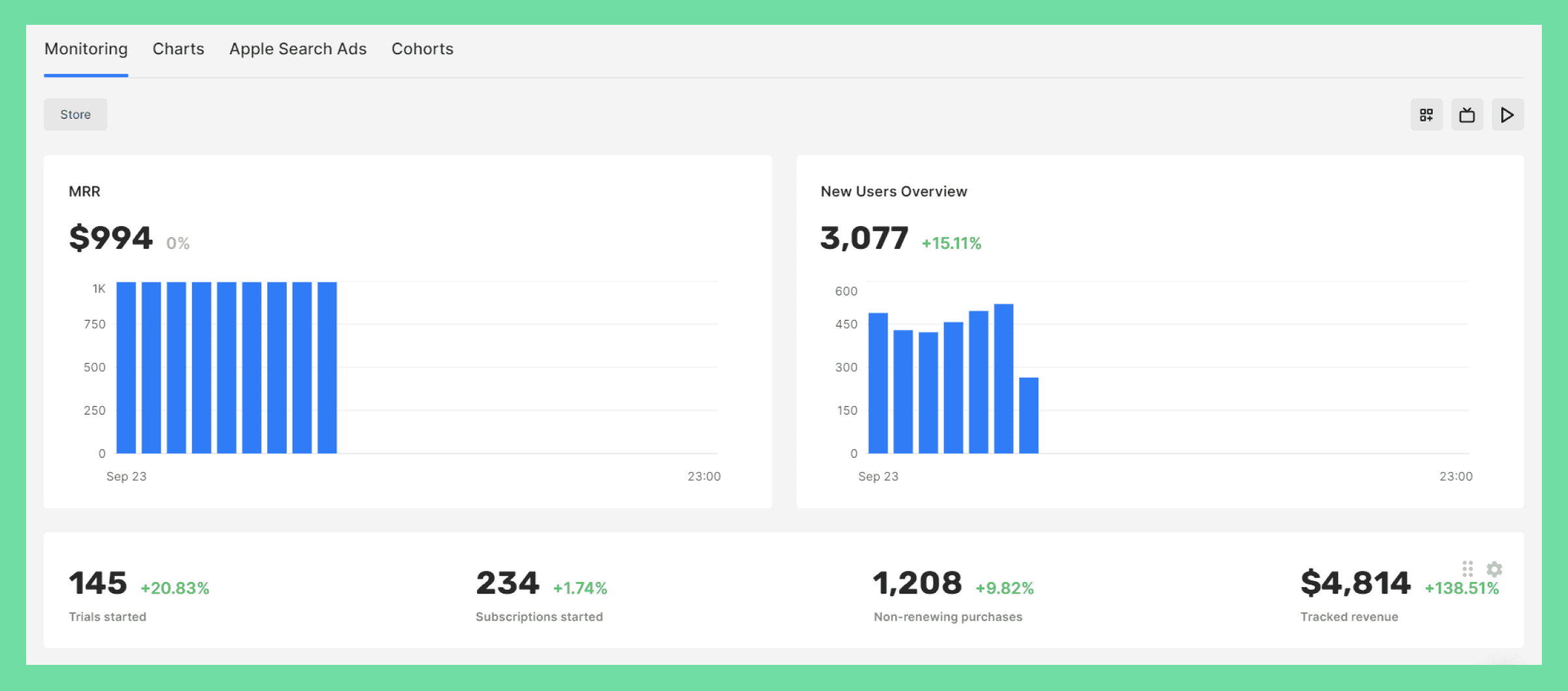Screen dimensions: 1568x691
Task: Click the New Users Overview card title
Action: [x=894, y=191]
